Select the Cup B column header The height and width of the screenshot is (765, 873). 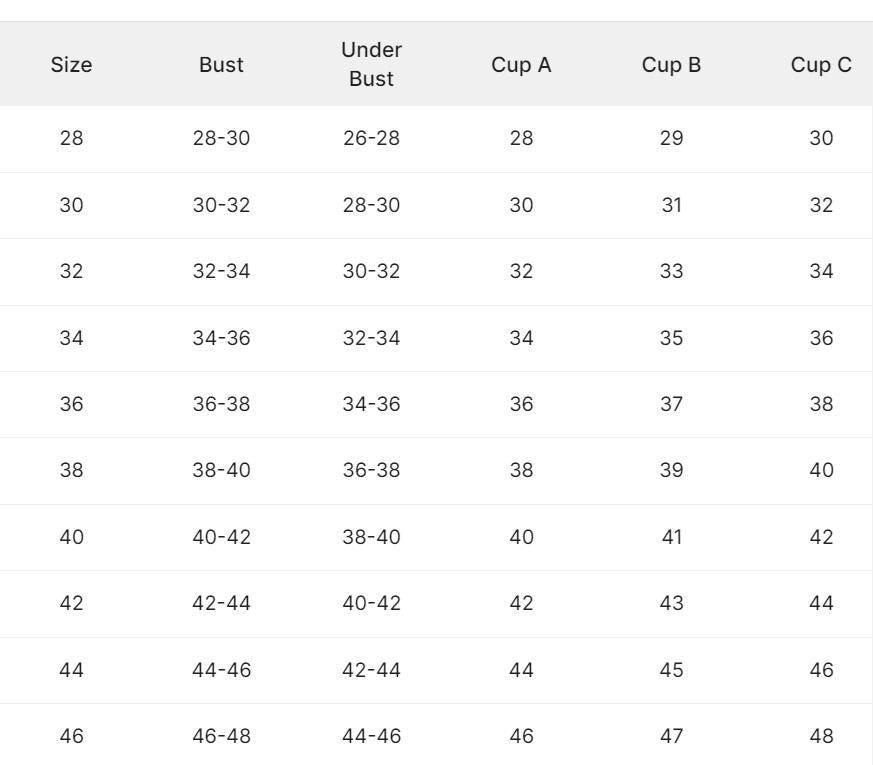(x=671, y=65)
